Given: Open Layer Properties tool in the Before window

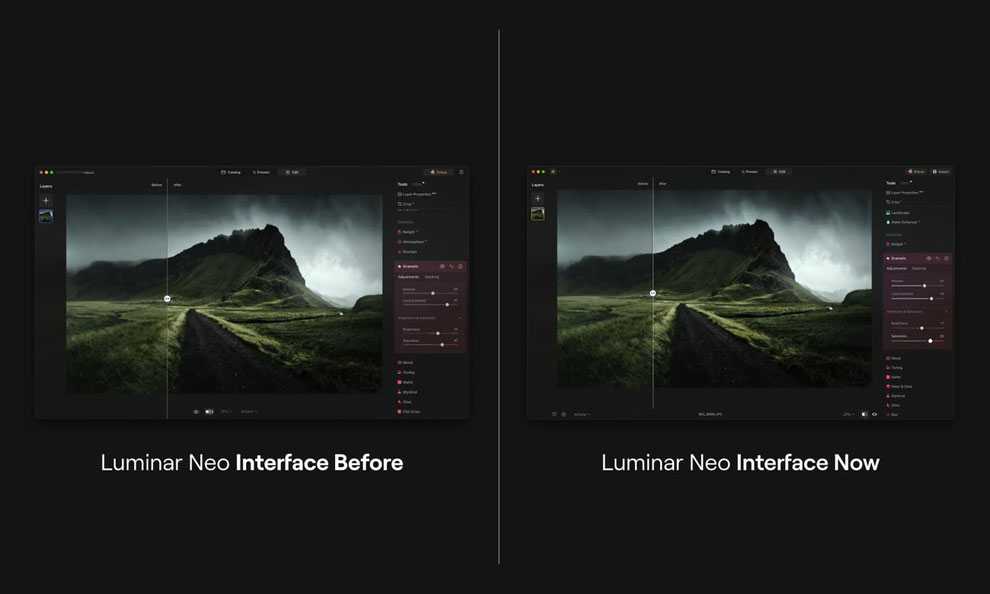Looking at the screenshot, I should pyautogui.click(x=417, y=194).
